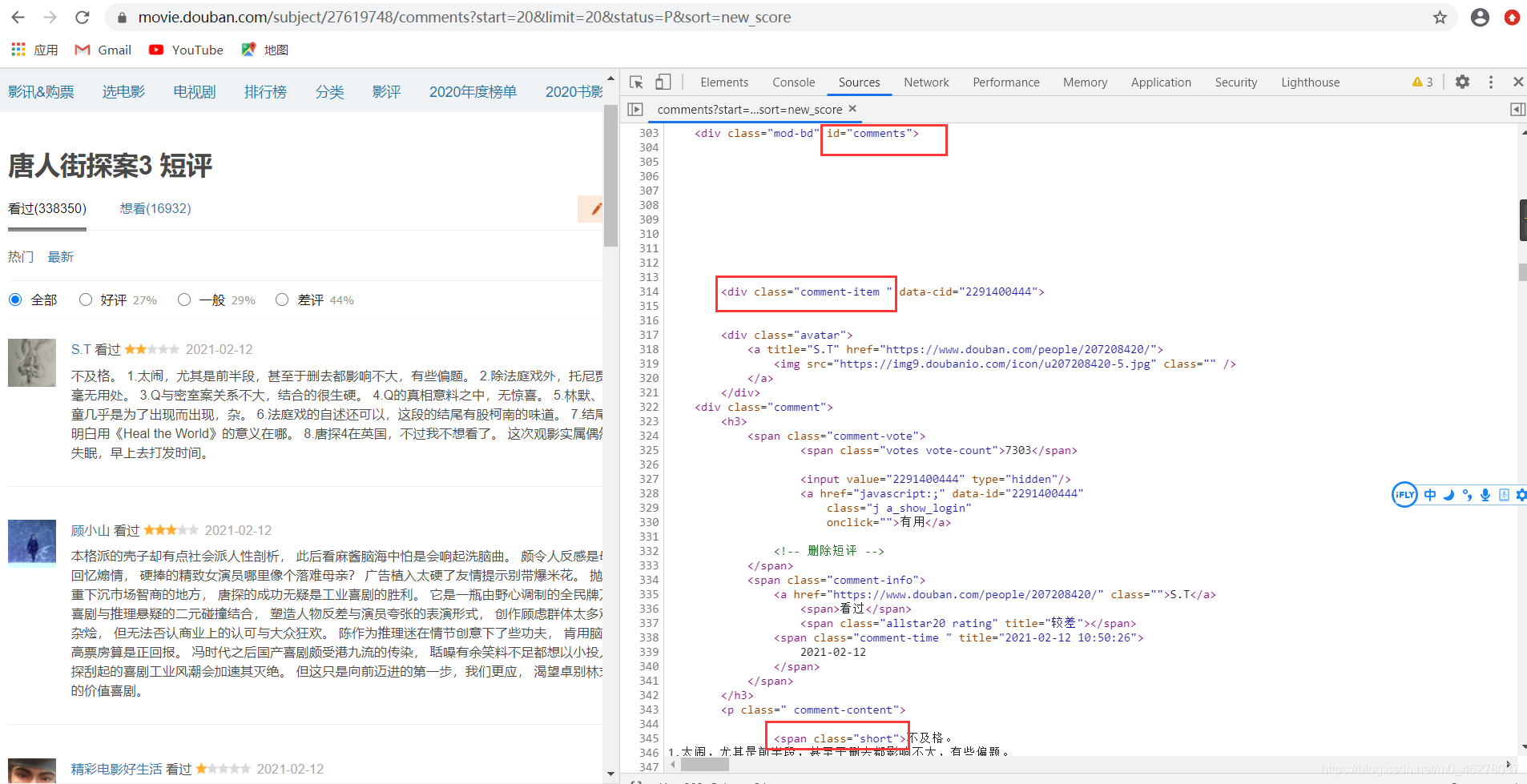Open the 2020年度榜单 nav link
Image resolution: width=1527 pixels, height=784 pixels.
pyautogui.click(x=473, y=92)
